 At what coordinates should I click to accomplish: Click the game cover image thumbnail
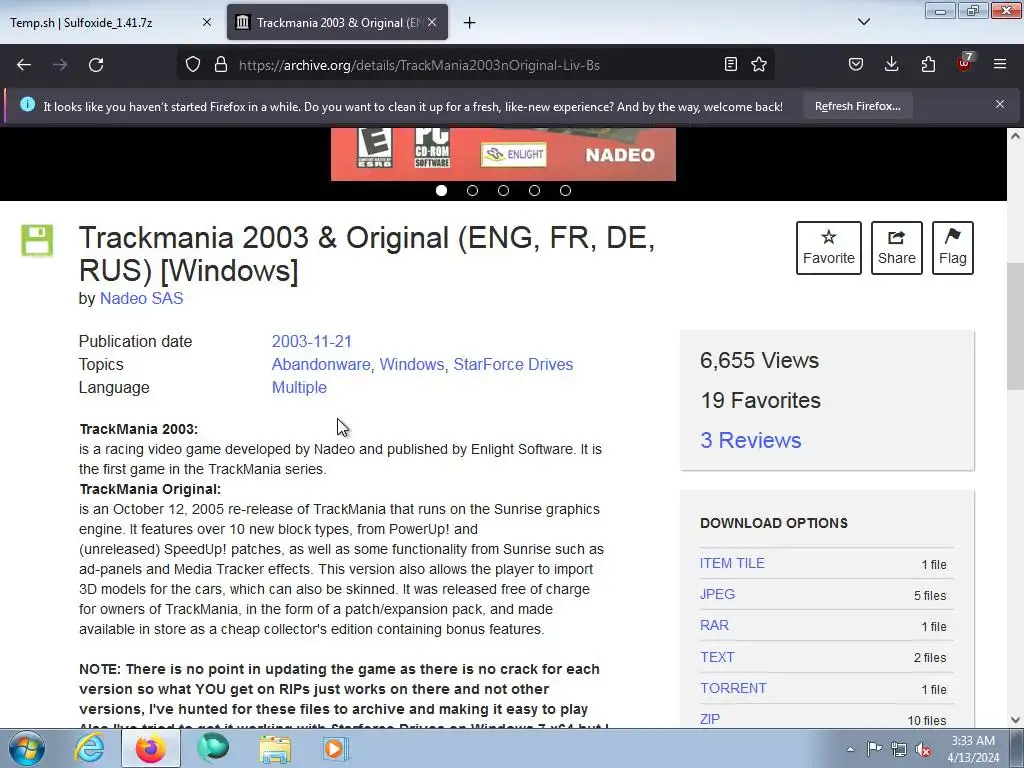tap(503, 154)
